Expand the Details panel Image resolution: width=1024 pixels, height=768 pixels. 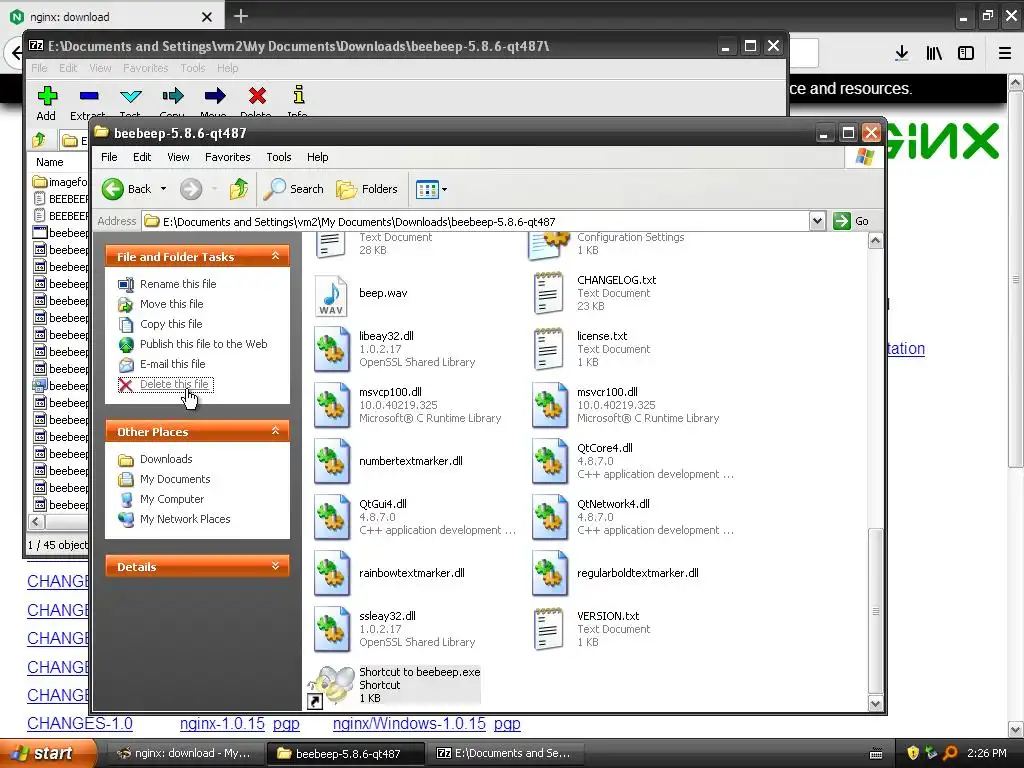[276, 566]
